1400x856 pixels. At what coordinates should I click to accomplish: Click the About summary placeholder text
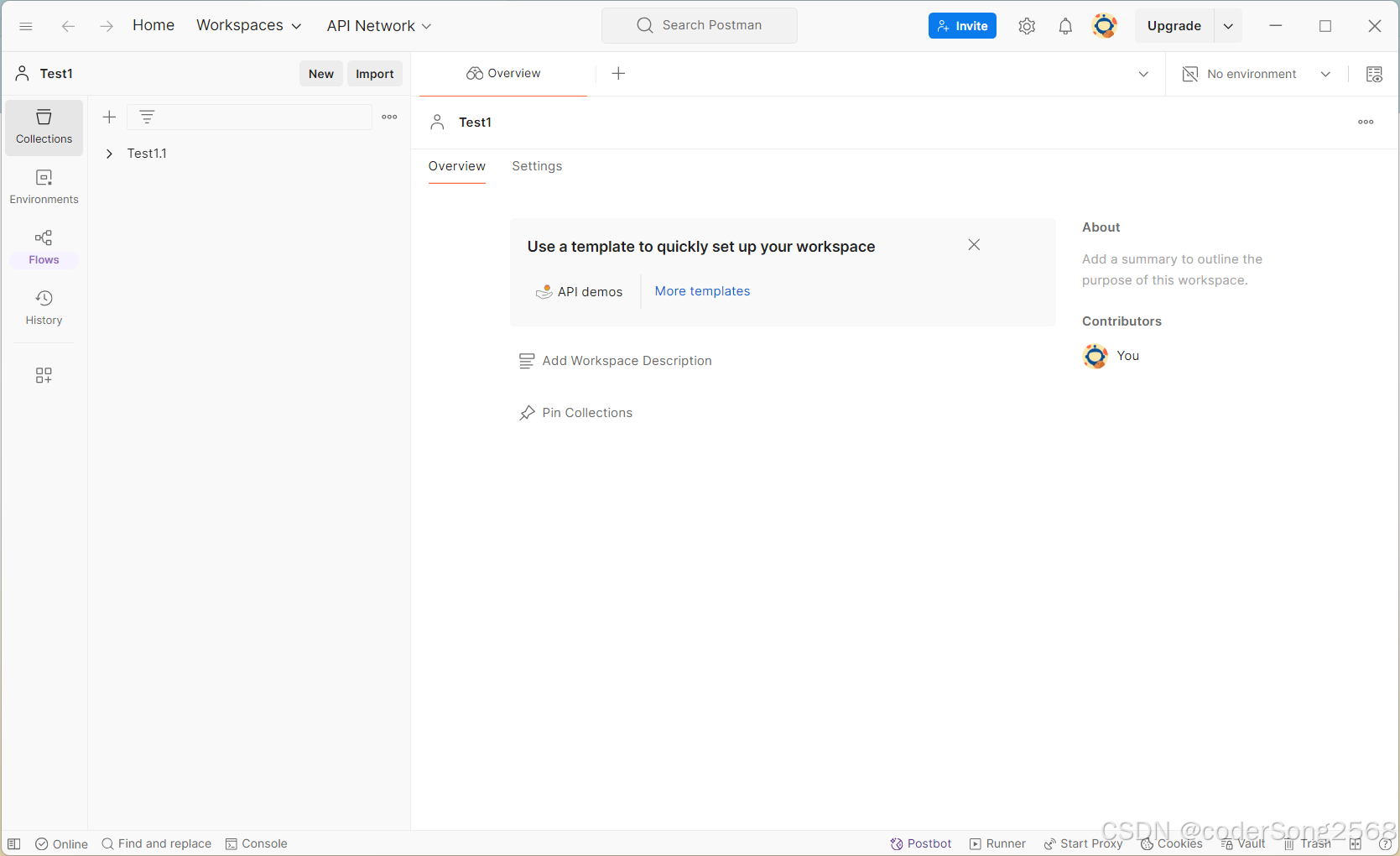pos(1172,269)
